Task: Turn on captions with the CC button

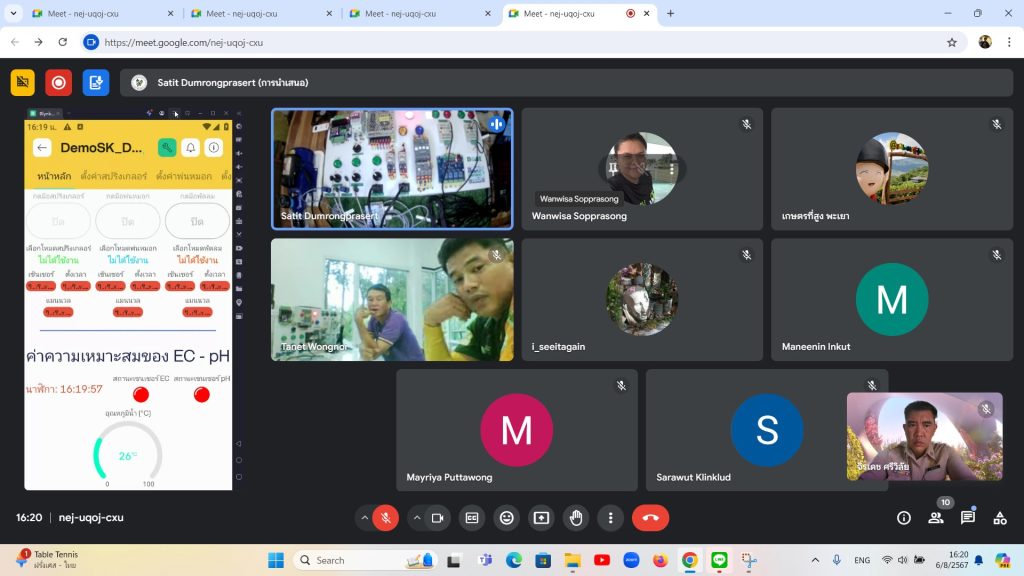Action: (x=472, y=518)
